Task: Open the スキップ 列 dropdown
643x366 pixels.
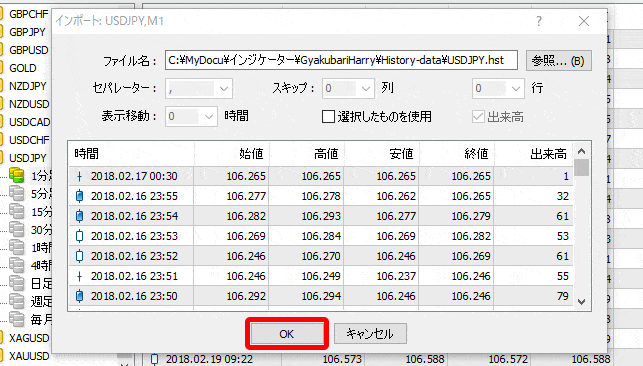Action: [x=348, y=89]
